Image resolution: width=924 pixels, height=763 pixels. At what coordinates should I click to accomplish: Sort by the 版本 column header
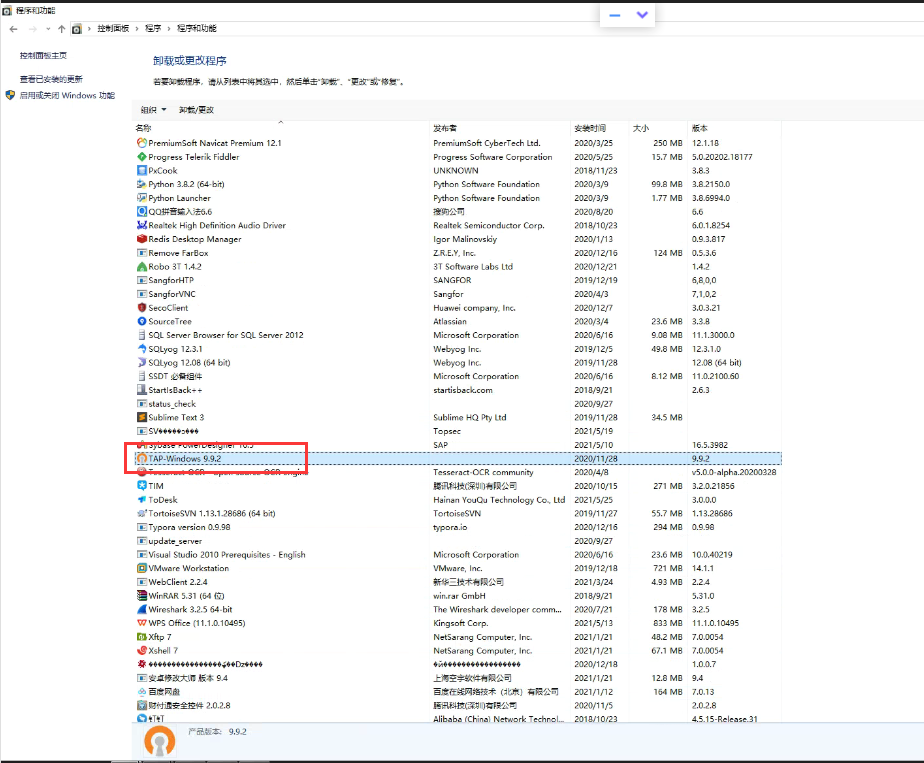click(x=734, y=128)
